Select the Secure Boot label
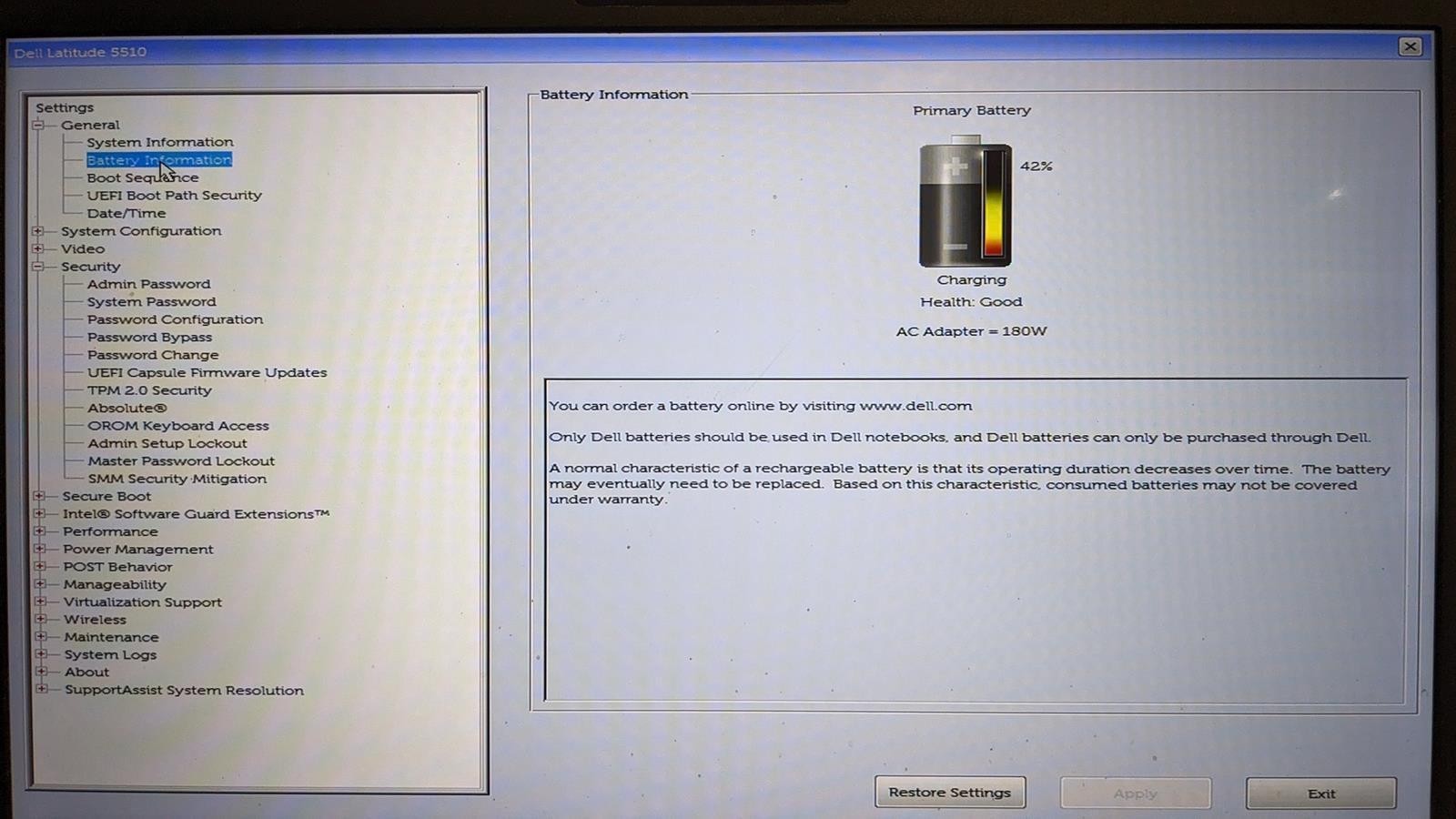1456x819 pixels. click(x=106, y=496)
